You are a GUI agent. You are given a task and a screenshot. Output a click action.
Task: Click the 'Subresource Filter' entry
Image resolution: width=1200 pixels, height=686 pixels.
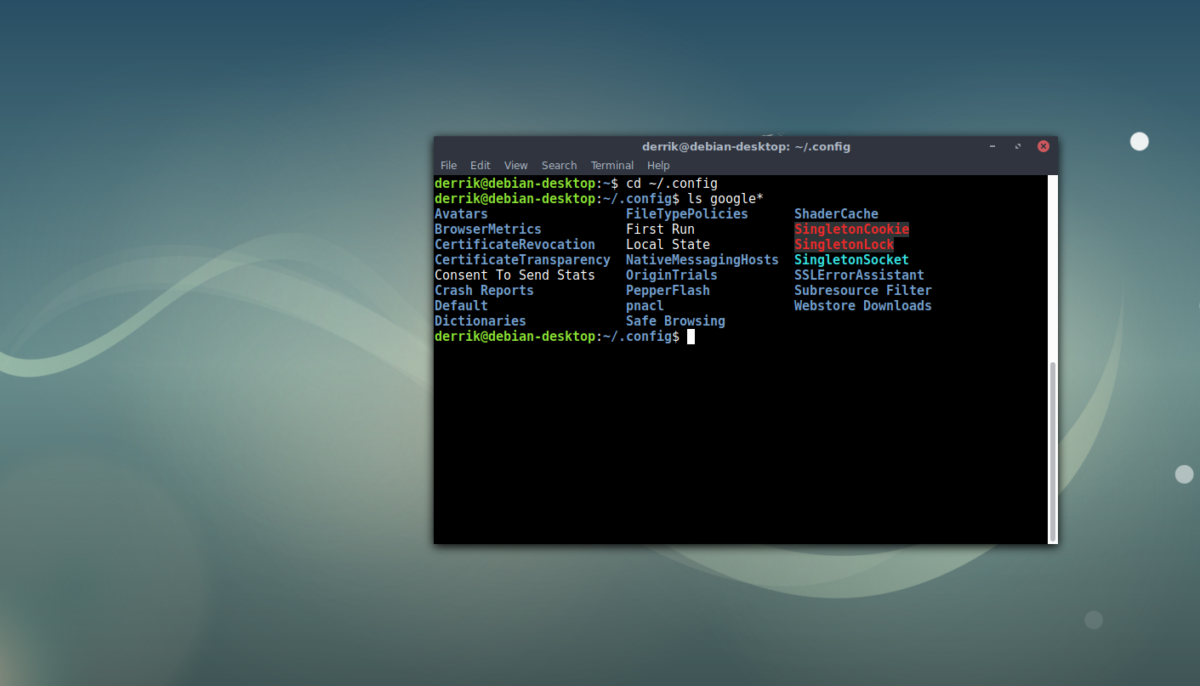point(863,290)
